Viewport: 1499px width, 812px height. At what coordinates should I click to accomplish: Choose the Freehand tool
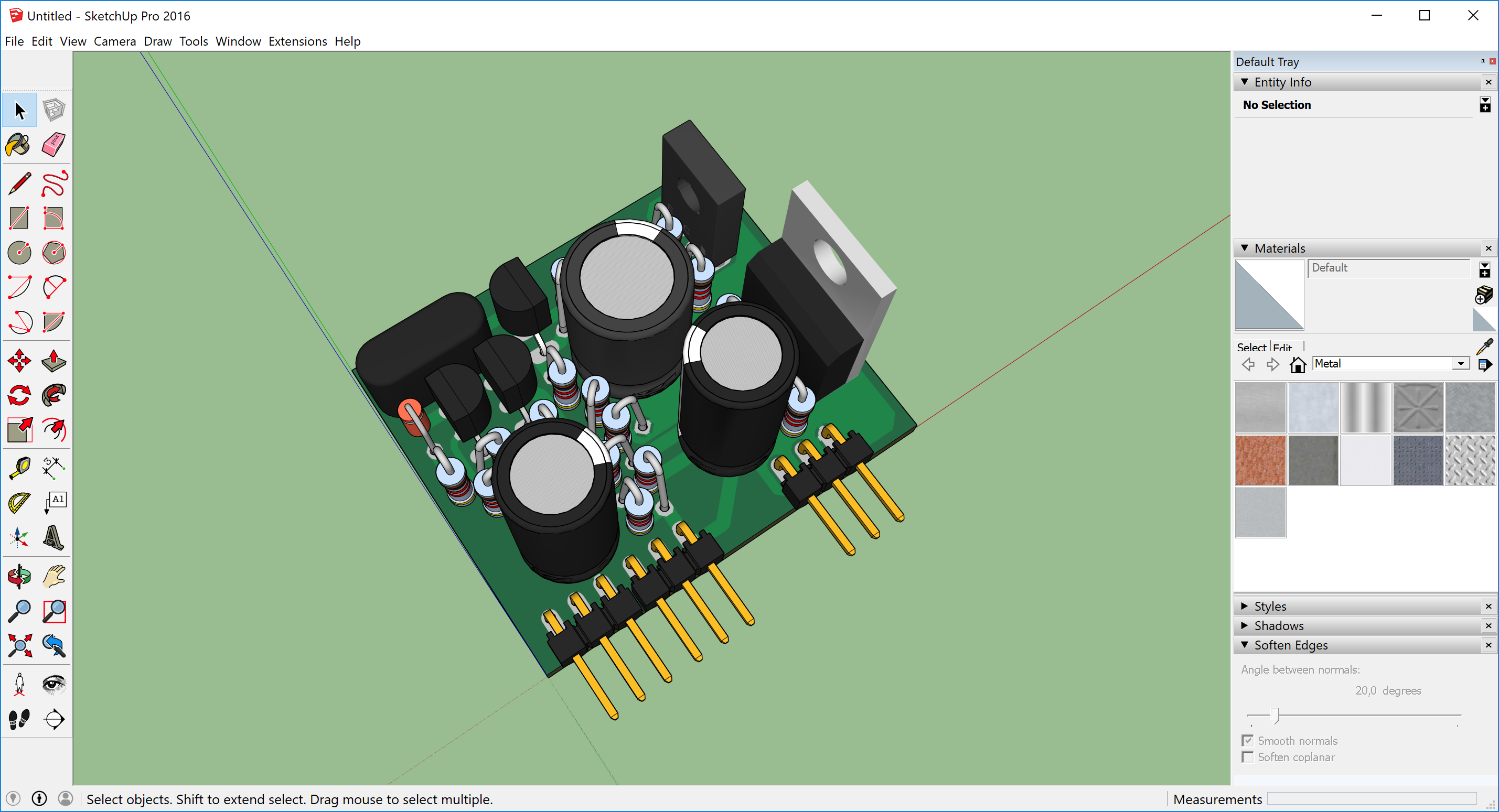(x=53, y=184)
